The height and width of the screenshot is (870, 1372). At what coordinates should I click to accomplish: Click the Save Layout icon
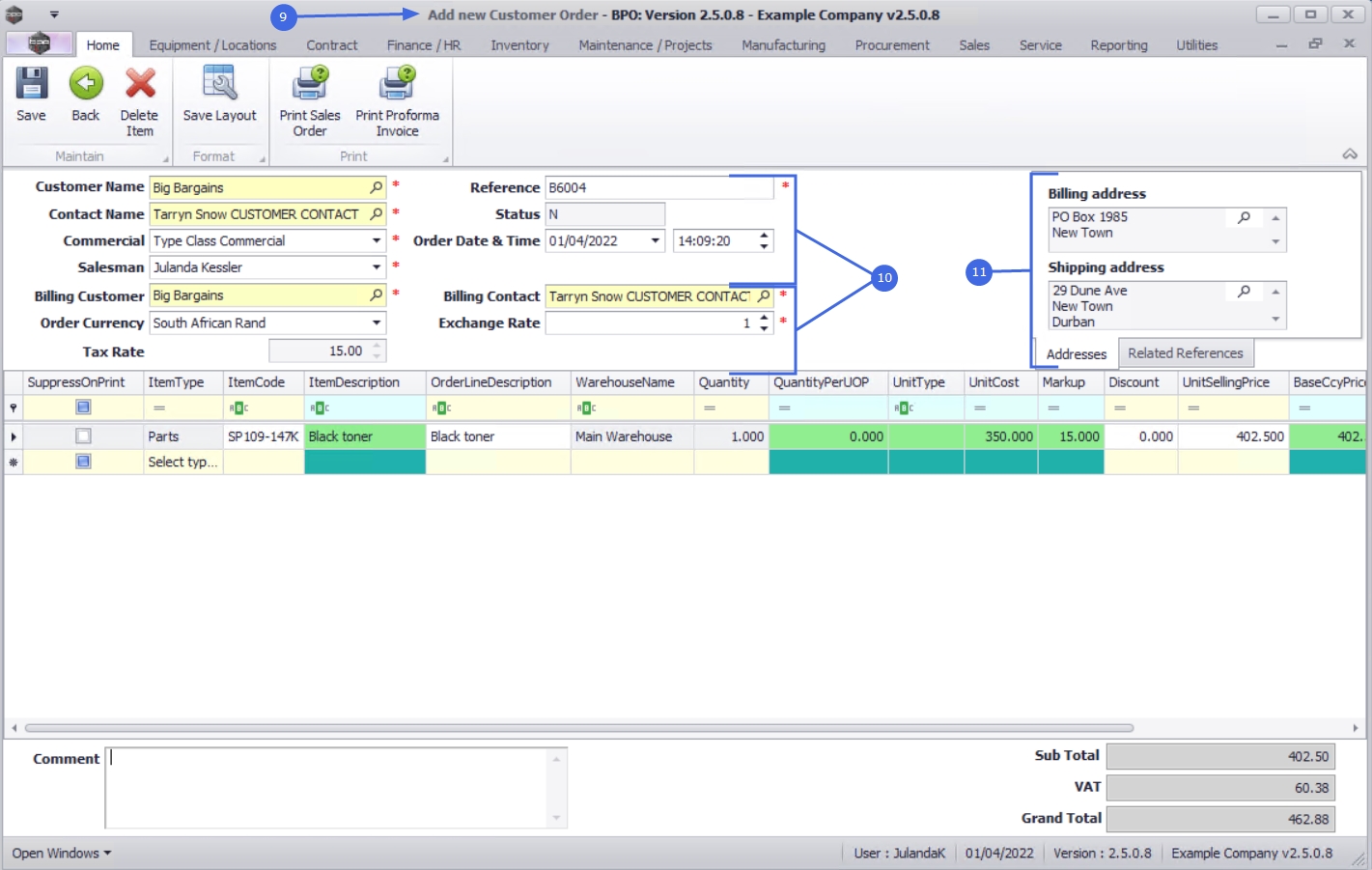220,84
